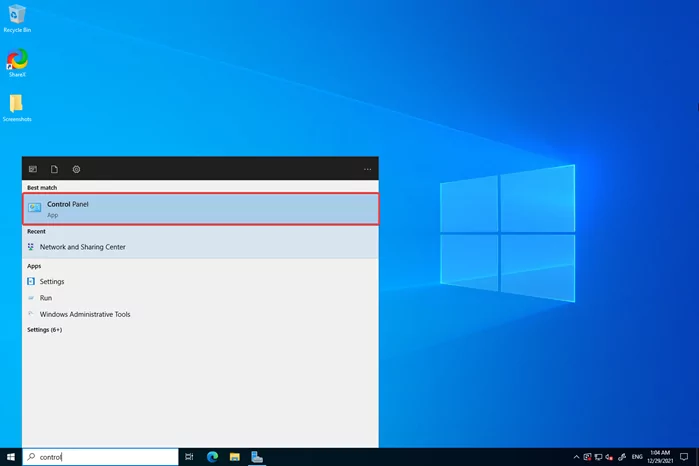This screenshot has width=699, height=466.
Task: Click the magnifier icon in search box
Action: click(x=31, y=457)
